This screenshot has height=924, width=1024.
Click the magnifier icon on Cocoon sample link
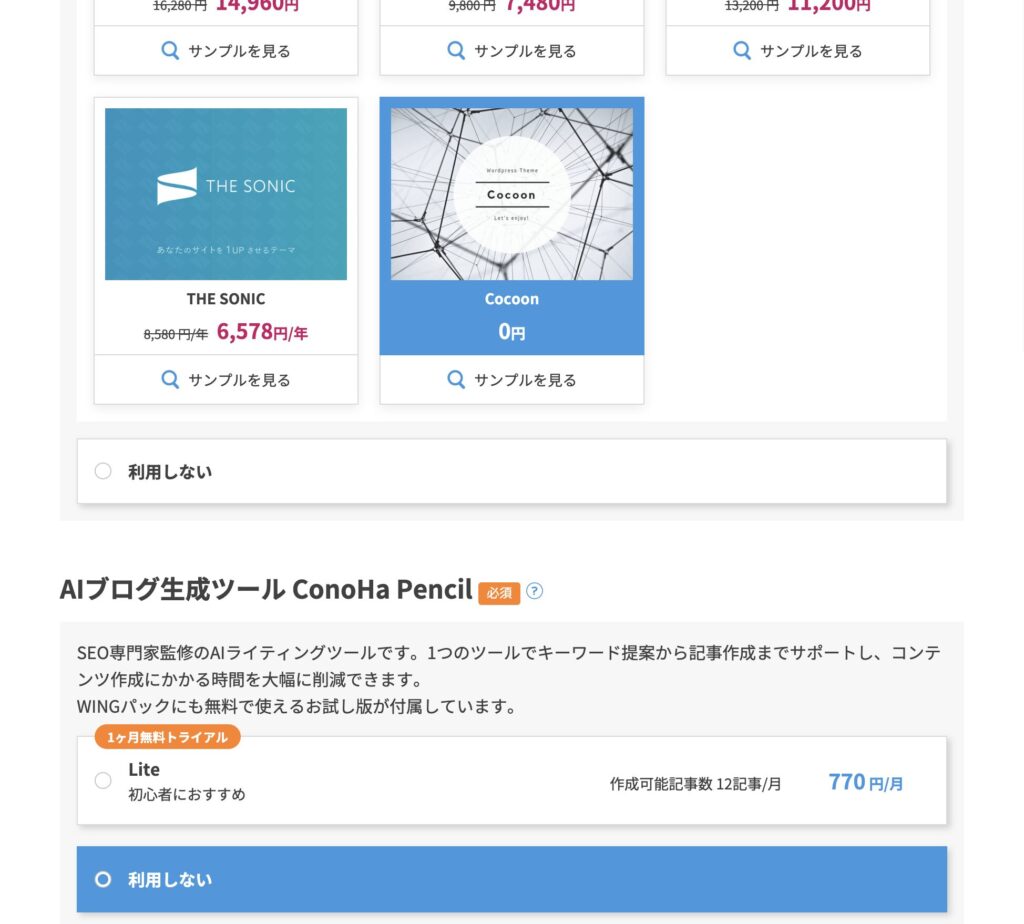tap(456, 380)
